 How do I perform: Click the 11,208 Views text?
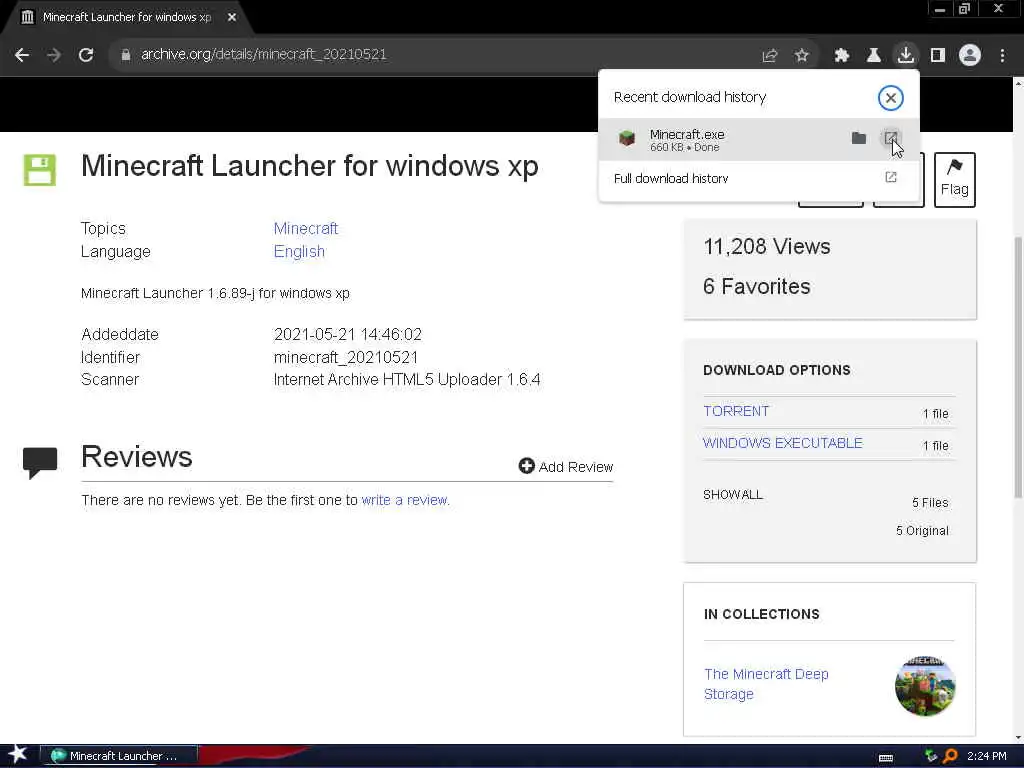[x=767, y=247]
